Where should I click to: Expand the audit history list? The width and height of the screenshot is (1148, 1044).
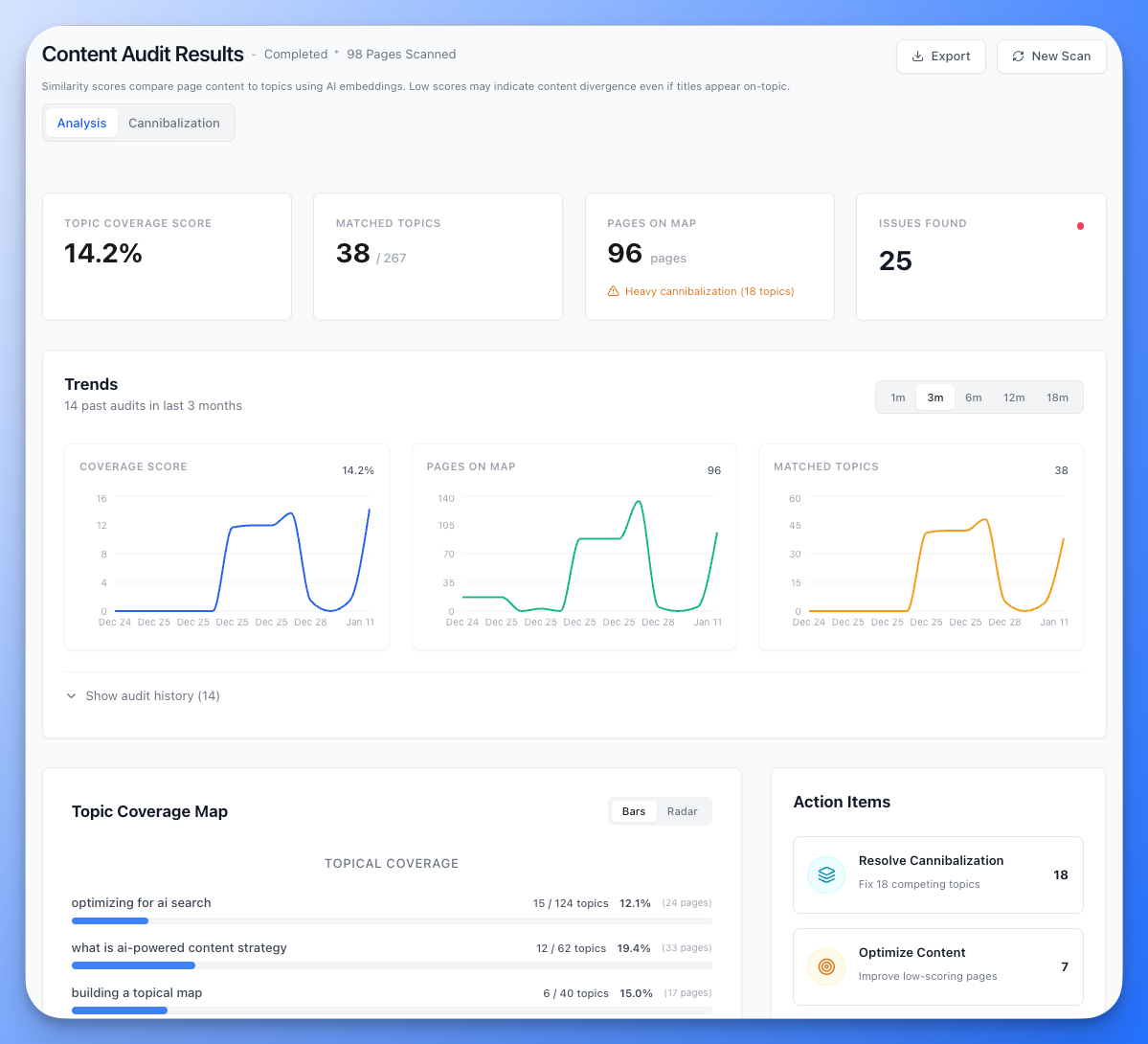pyautogui.click(x=151, y=695)
